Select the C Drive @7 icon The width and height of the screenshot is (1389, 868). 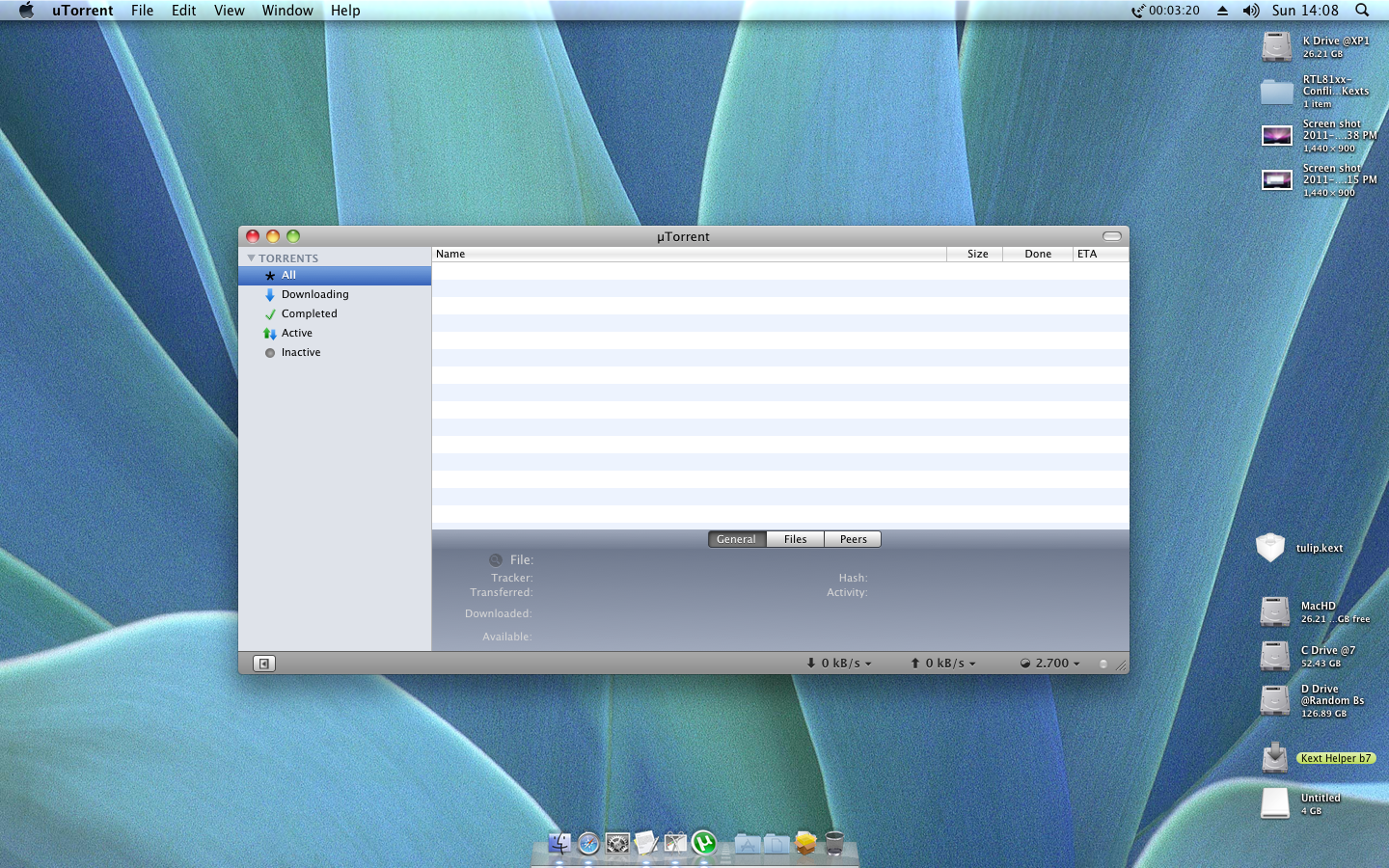1275,656
